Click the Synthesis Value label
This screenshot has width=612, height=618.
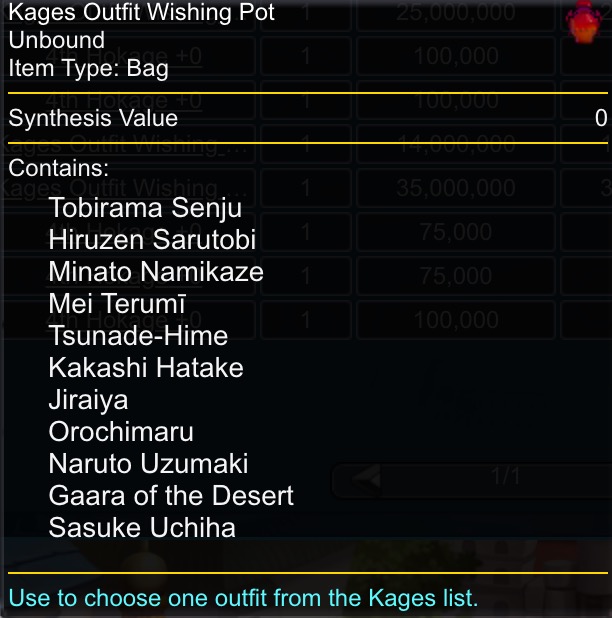93,118
